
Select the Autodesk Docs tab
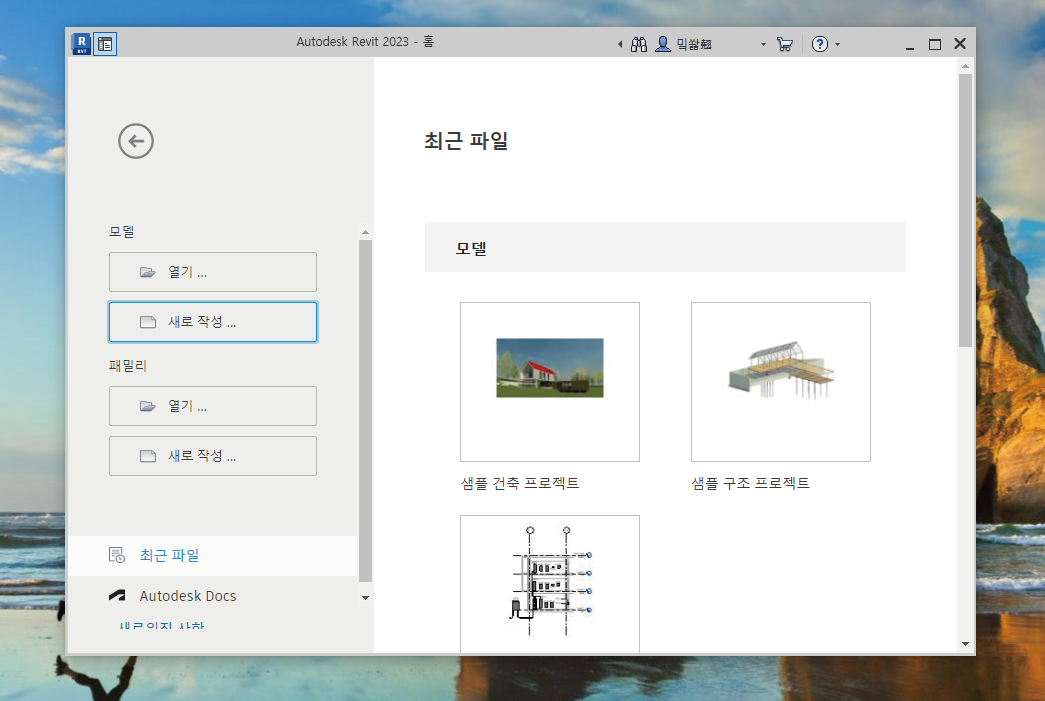coord(213,596)
